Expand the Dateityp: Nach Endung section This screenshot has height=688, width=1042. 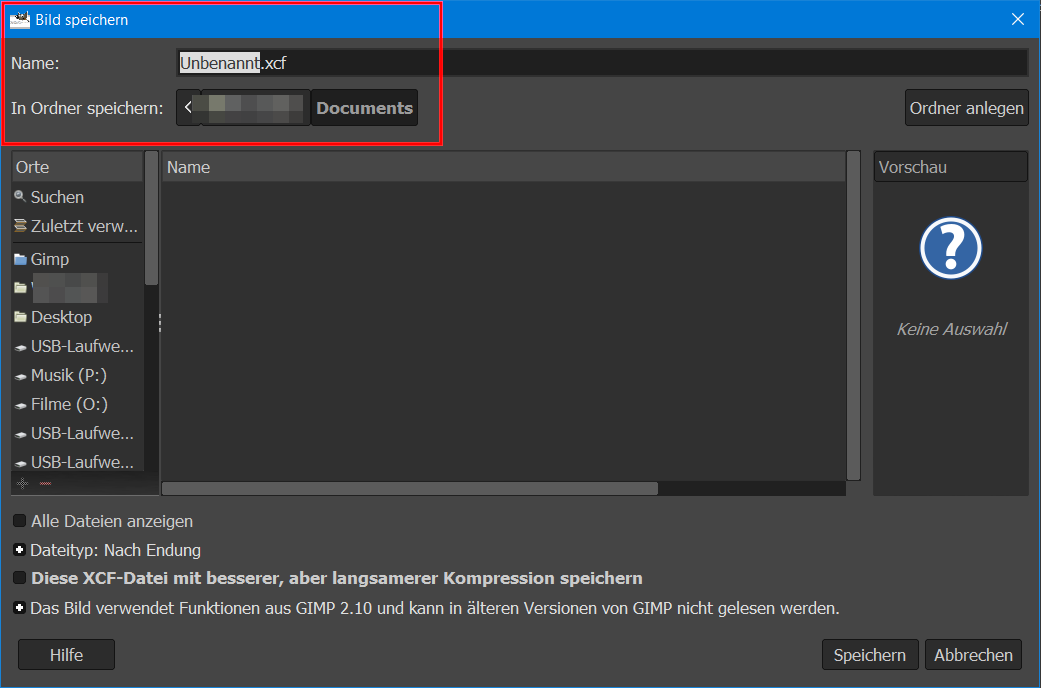tap(20, 550)
